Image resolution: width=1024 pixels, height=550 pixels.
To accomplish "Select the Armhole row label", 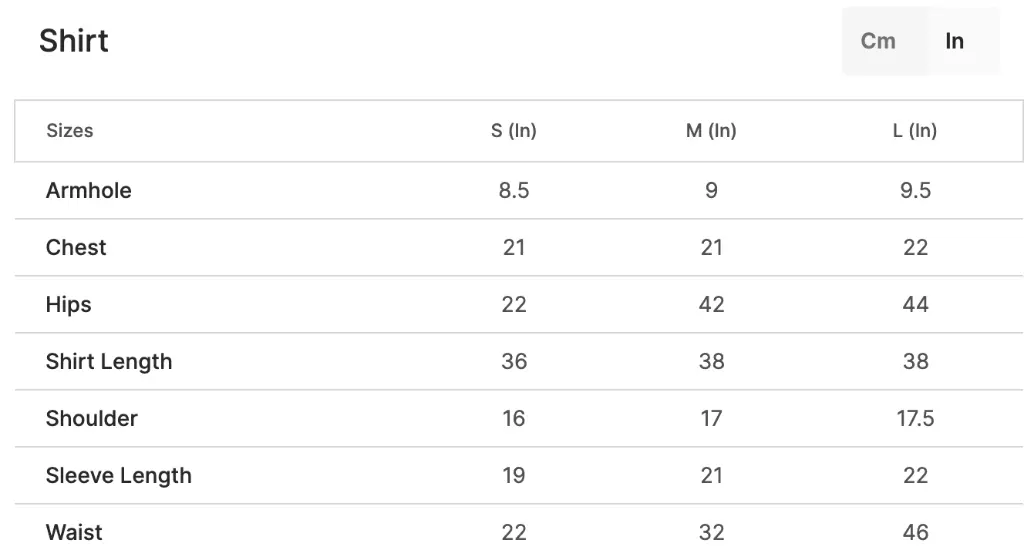I will pyautogui.click(x=89, y=191).
